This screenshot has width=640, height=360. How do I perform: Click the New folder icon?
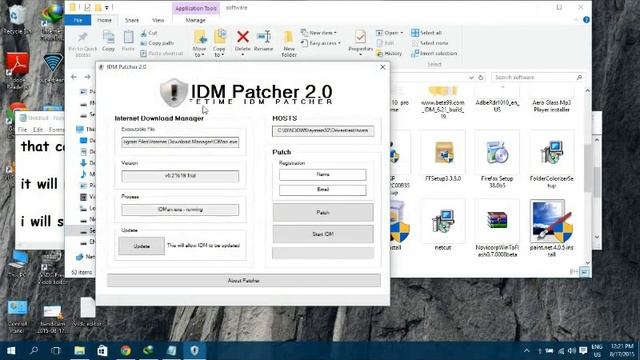(x=289, y=37)
